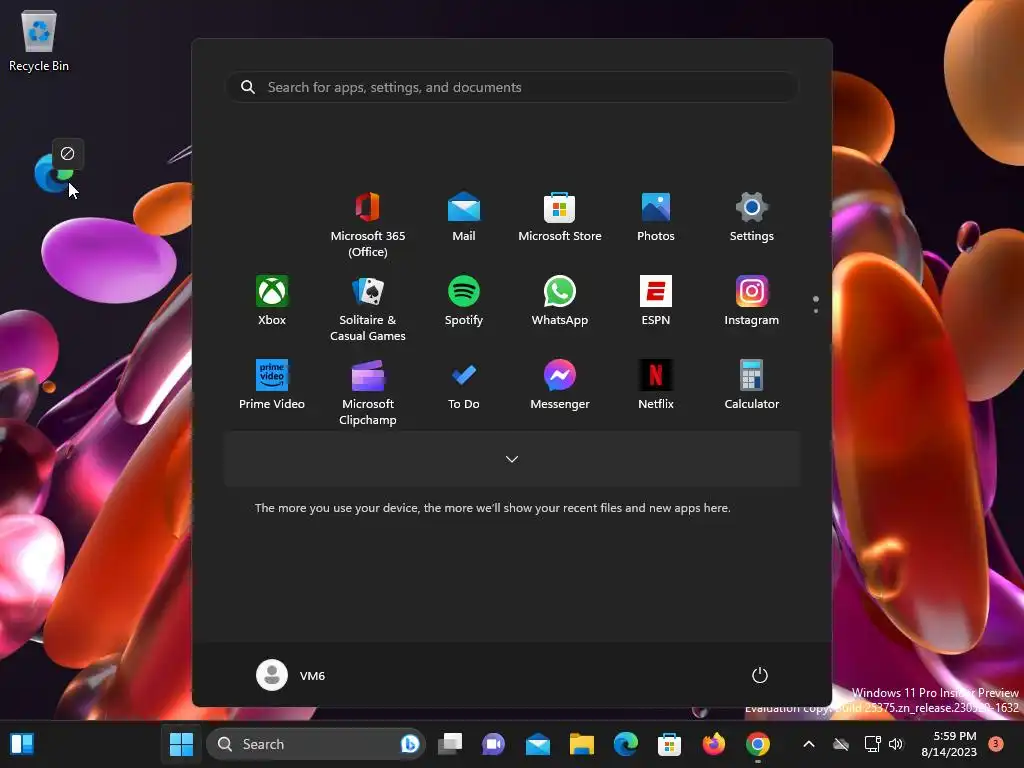1024x768 pixels.
Task: Open the clock showing 5:59 PM
Action: click(x=949, y=744)
